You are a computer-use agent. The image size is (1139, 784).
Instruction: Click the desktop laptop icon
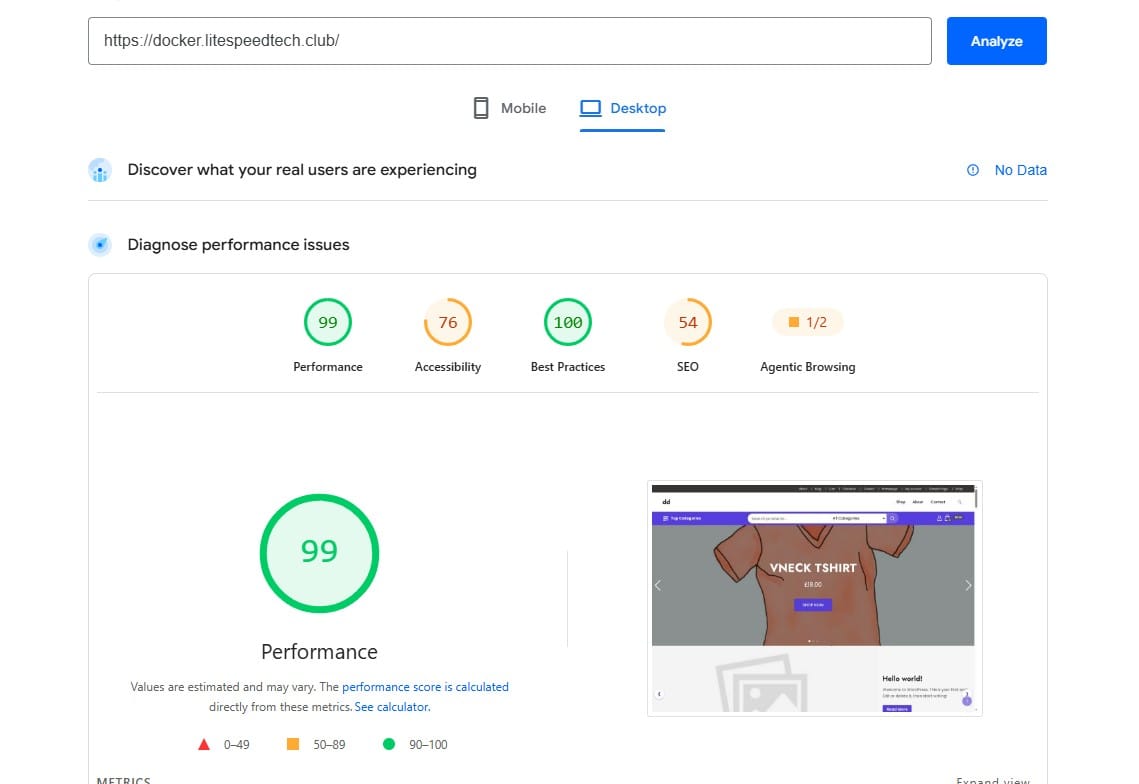tap(590, 108)
